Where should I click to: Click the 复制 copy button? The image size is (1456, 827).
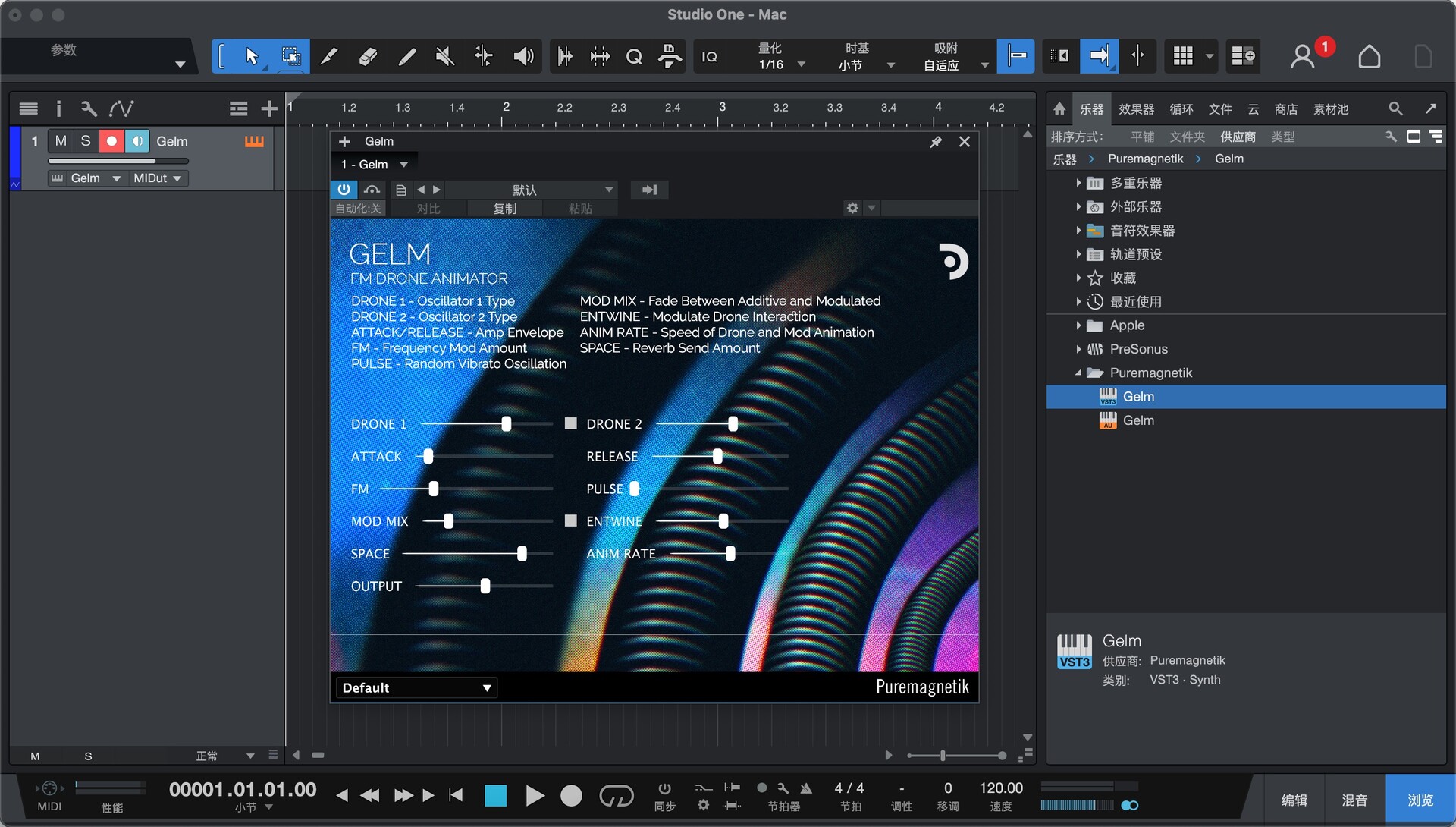pyautogui.click(x=505, y=209)
